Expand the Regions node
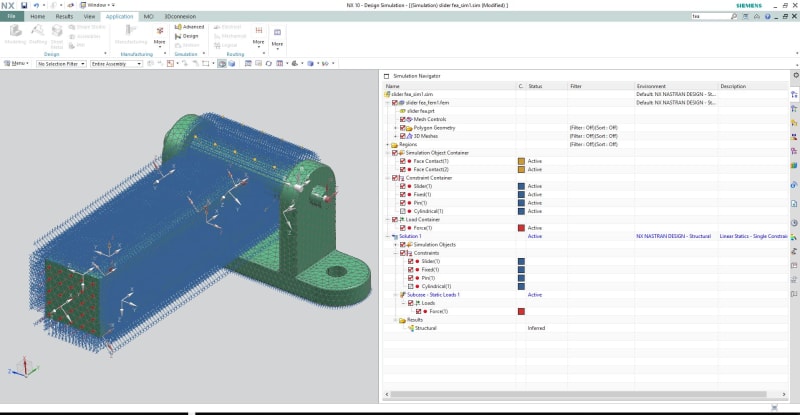Image resolution: width=800 pixels, height=415 pixels. pyautogui.click(x=387, y=144)
